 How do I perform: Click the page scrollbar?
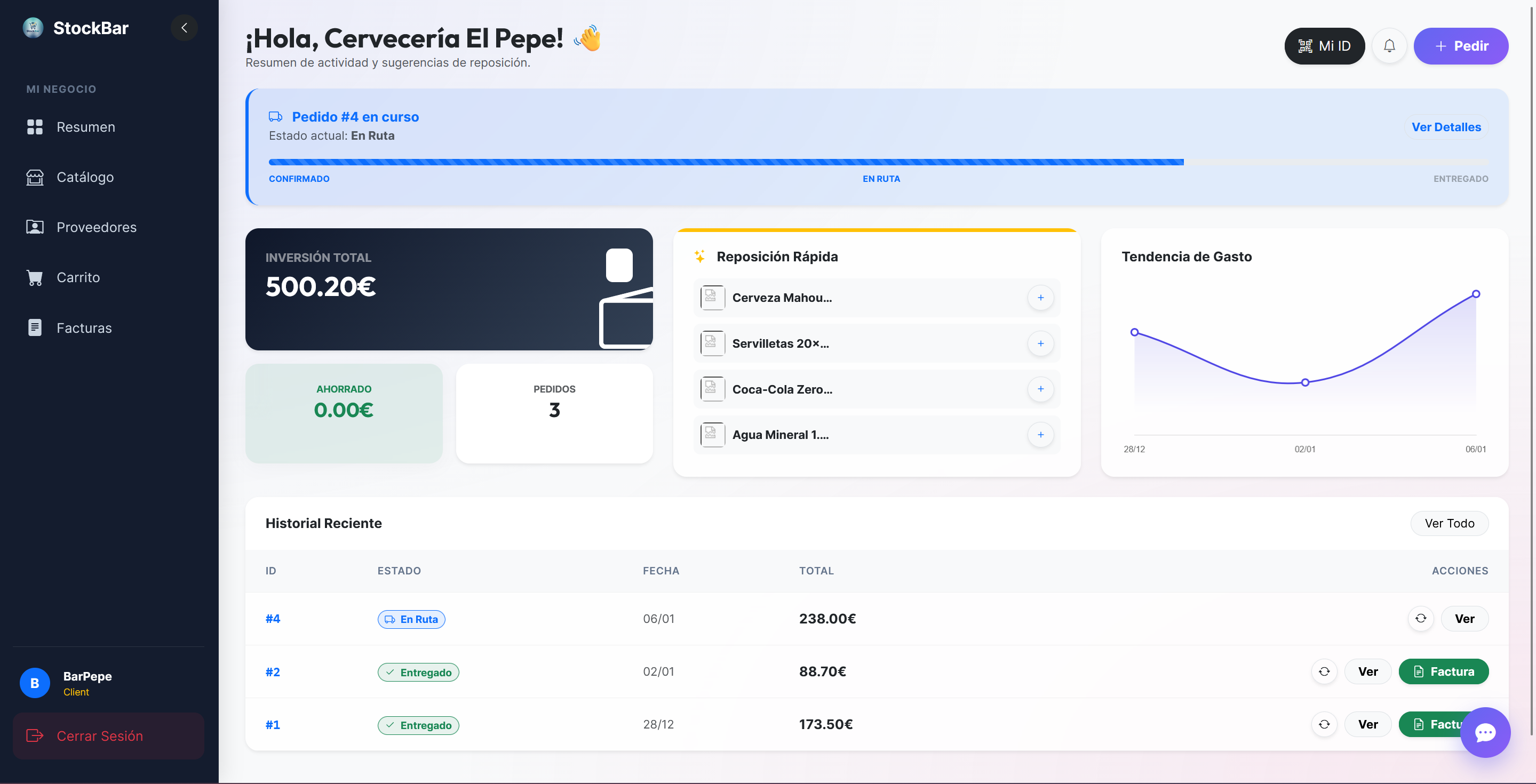pyautogui.click(x=1532, y=370)
